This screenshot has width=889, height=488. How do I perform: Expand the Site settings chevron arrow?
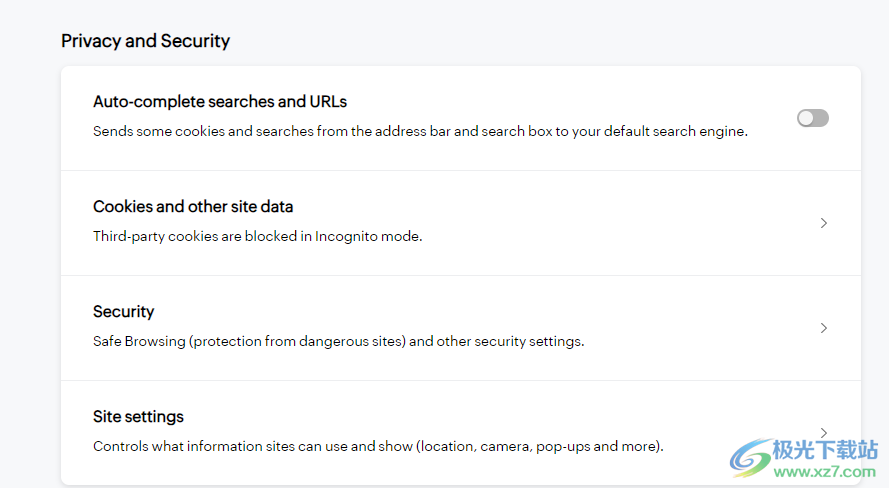click(824, 432)
